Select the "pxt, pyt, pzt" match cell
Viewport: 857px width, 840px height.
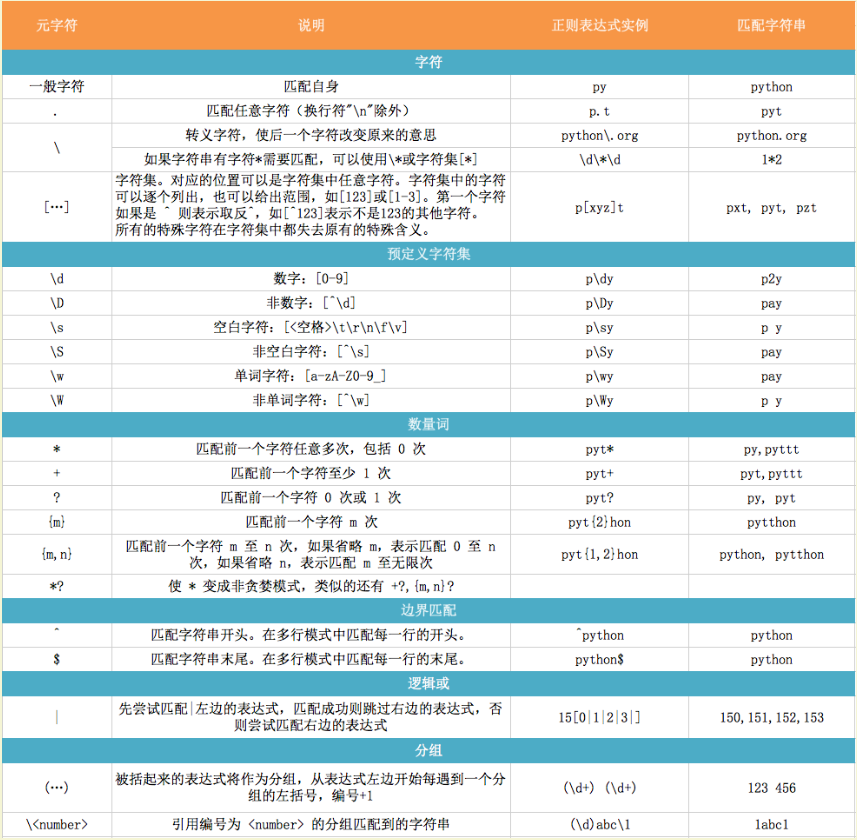[x=771, y=208]
